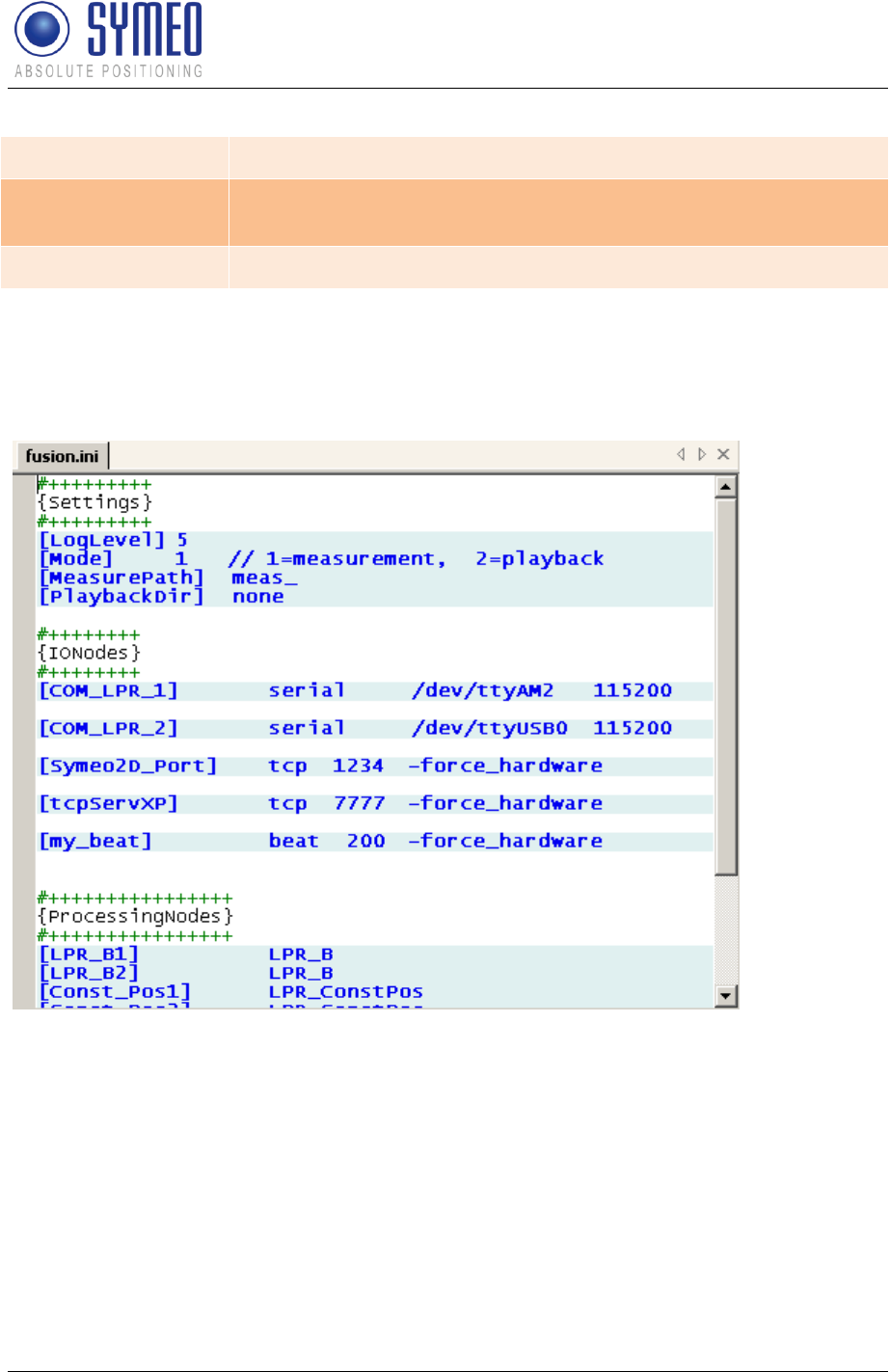Screen dimensions: 889x1372
Task: Click the beat 200 value
Action: (x=326, y=841)
